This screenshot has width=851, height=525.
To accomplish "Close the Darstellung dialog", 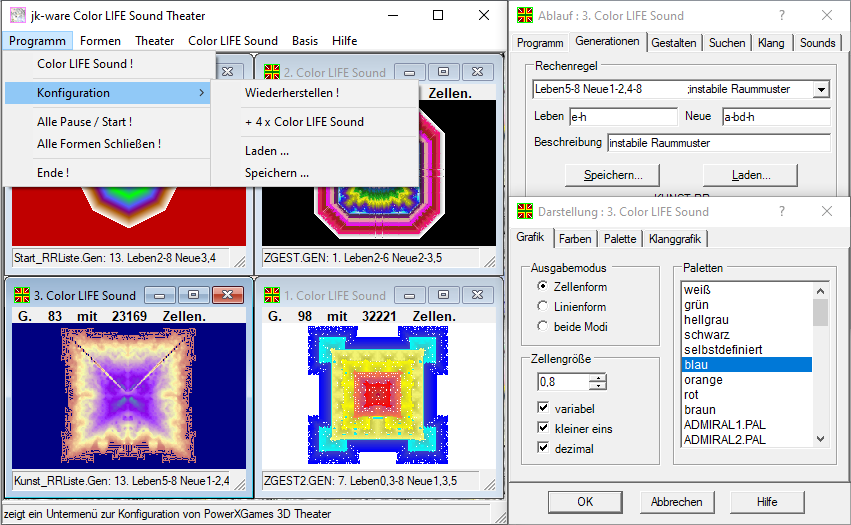I will click(827, 211).
